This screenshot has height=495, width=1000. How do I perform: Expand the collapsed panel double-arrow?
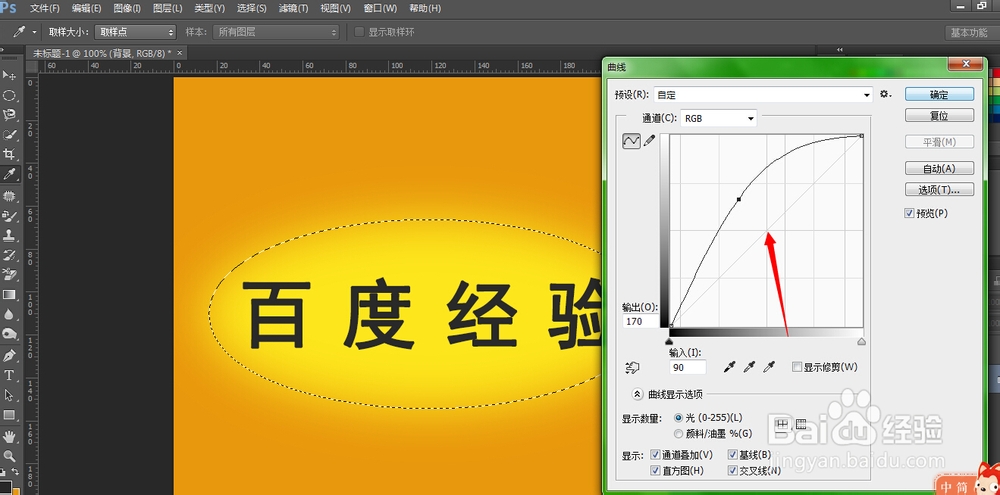(x=839, y=49)
